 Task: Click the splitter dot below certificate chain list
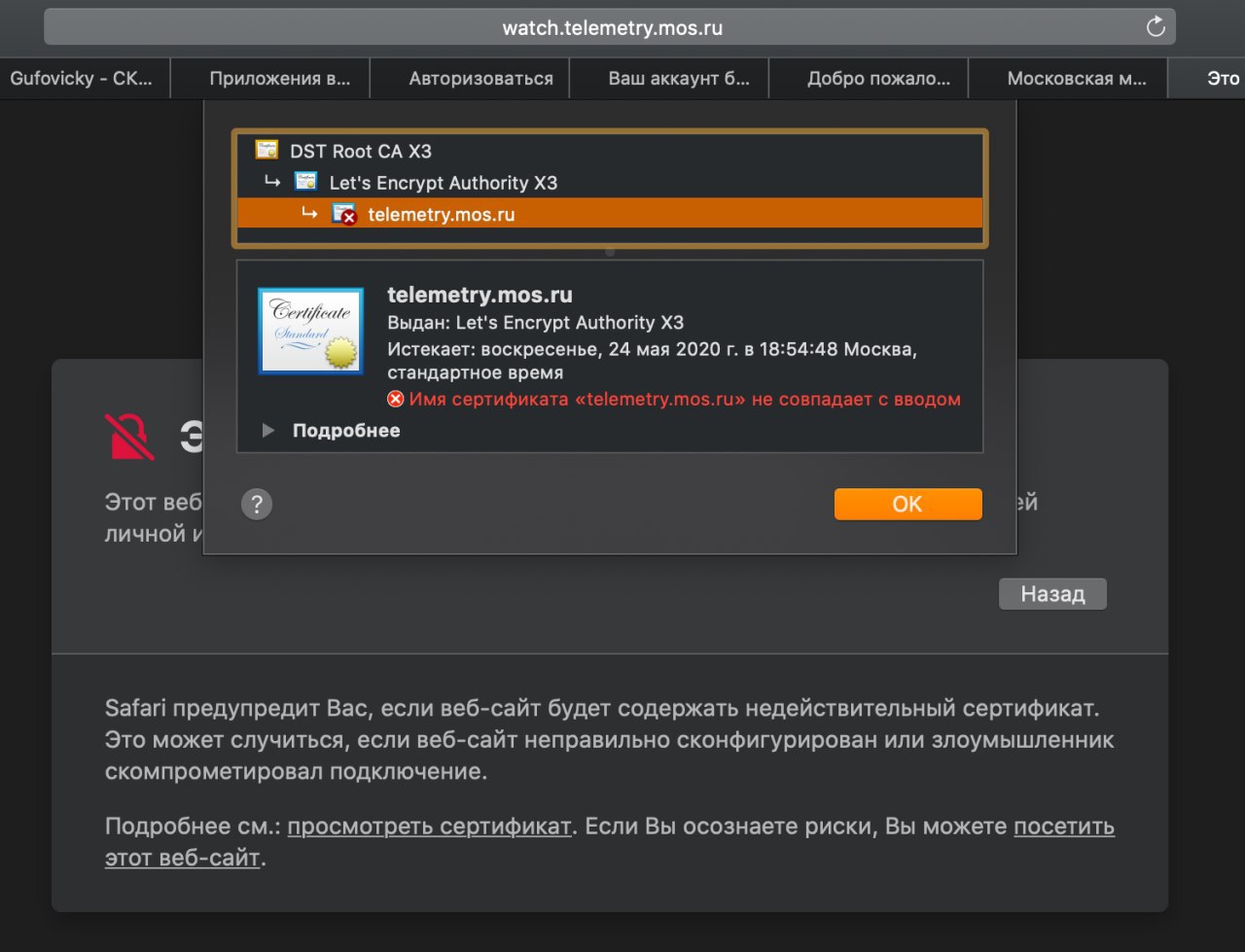pos(610,252)
